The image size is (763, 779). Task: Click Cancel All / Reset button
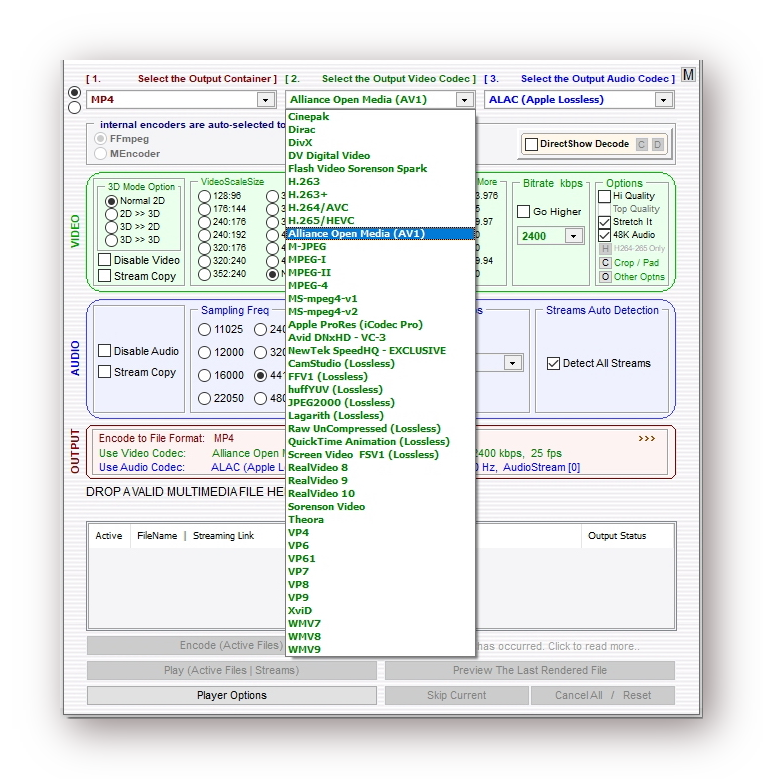pos(603,696)
